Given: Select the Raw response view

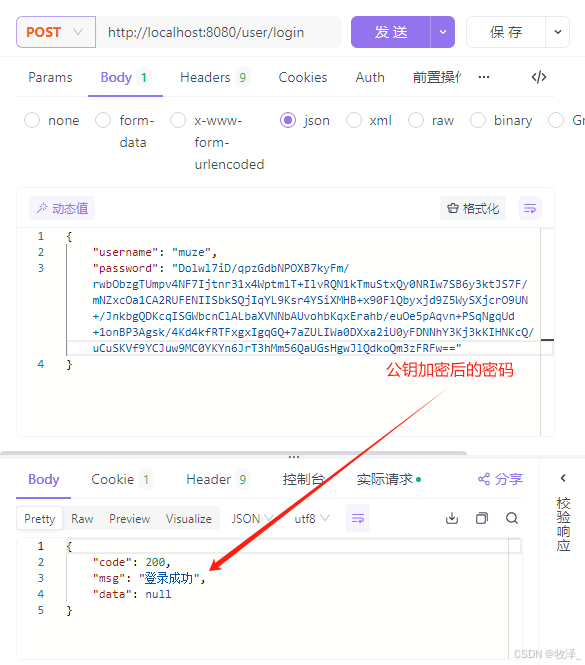Looking at the screenshot, I should coord(82,518).
